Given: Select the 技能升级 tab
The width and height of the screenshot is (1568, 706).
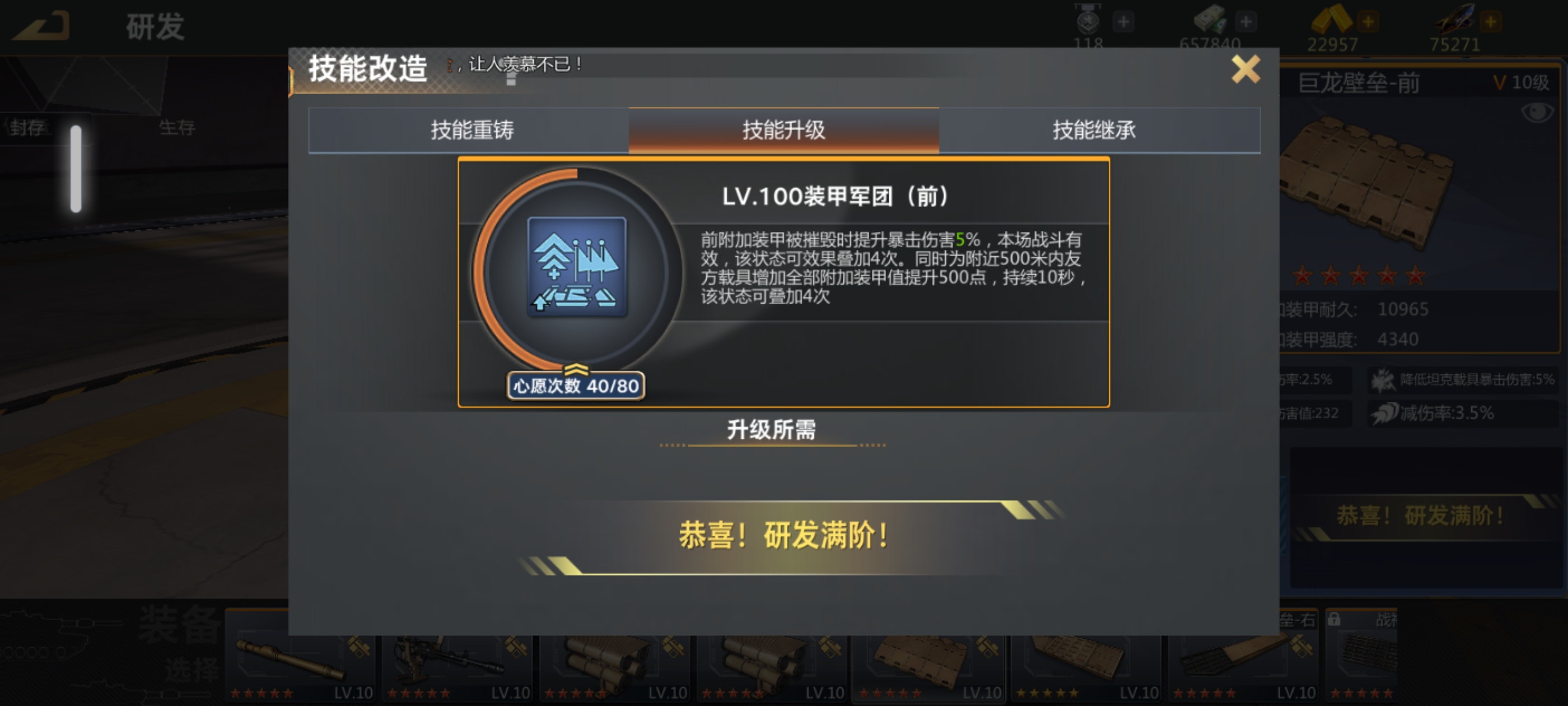Looking at the screenshot, I should [x=783, y=130].
